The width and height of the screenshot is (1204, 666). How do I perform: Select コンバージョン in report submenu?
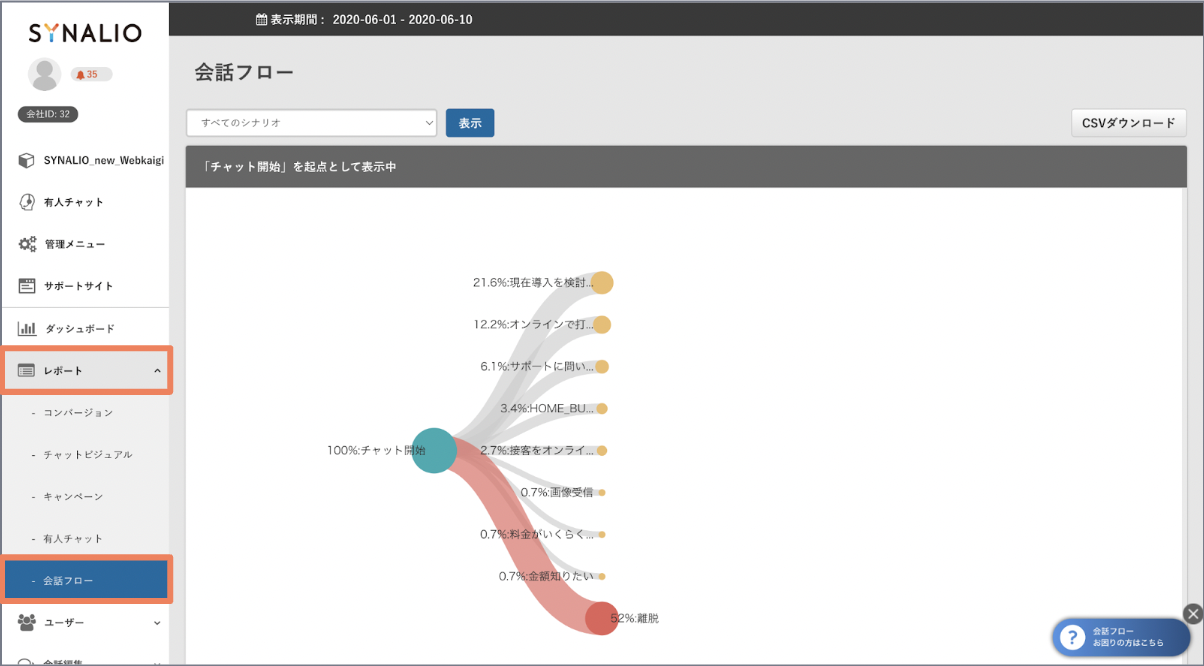click(78, 412)
